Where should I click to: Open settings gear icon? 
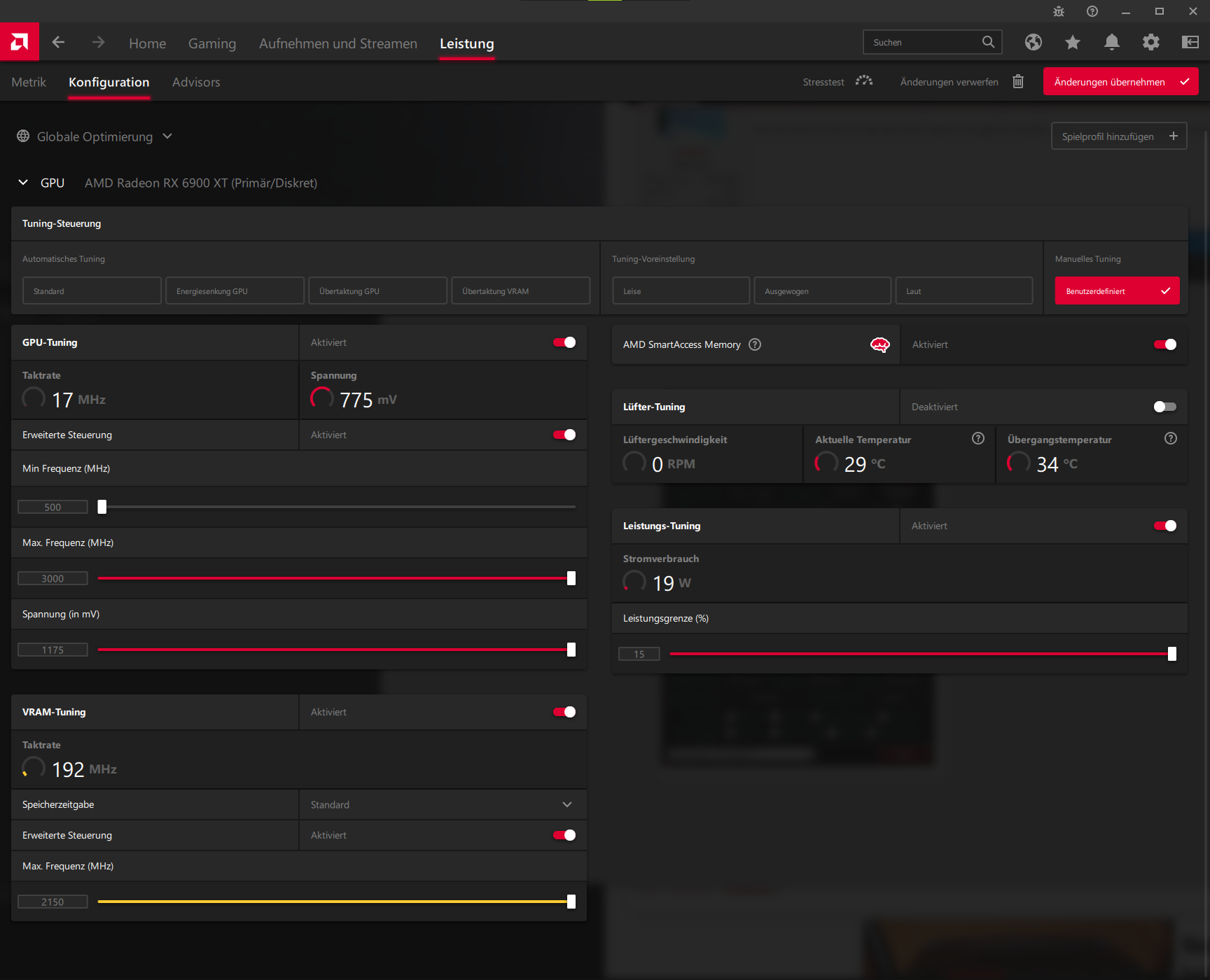click(x=1151, y=43)
